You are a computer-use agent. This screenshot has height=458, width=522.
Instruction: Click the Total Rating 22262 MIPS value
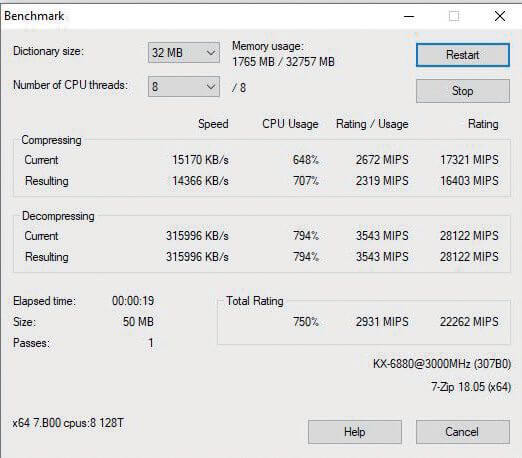[x=469, y=322]
